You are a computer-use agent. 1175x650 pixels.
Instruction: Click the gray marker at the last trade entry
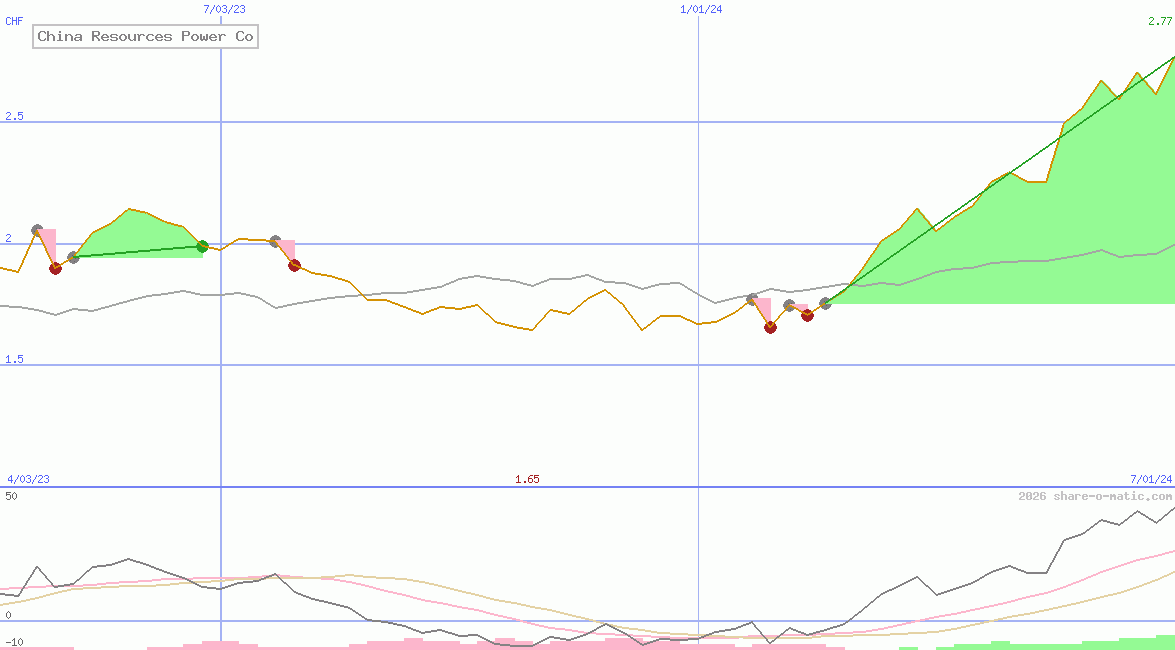pyautogui.click(x=824, y=305)
